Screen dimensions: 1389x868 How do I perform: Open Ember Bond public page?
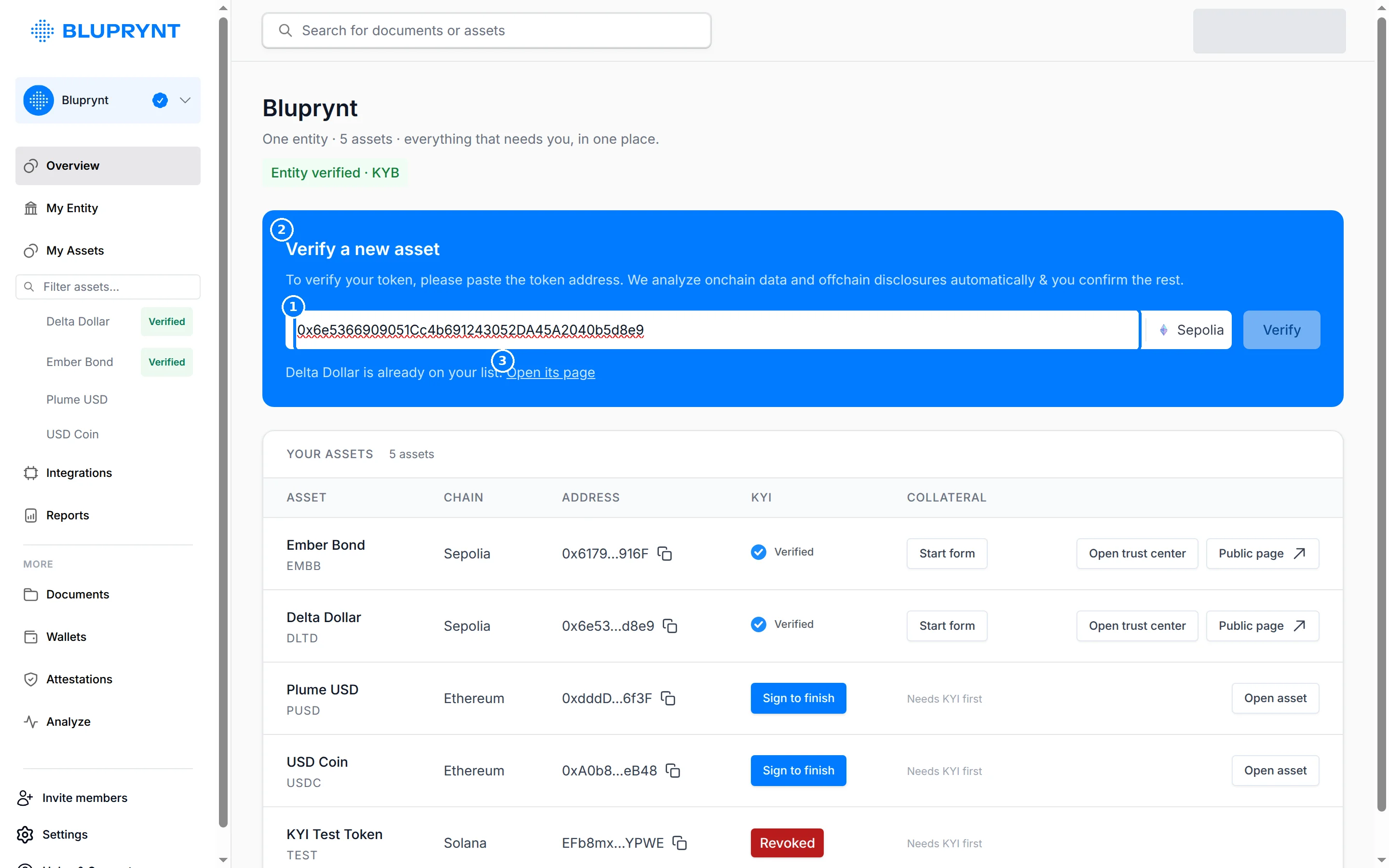click(1262, 554)
